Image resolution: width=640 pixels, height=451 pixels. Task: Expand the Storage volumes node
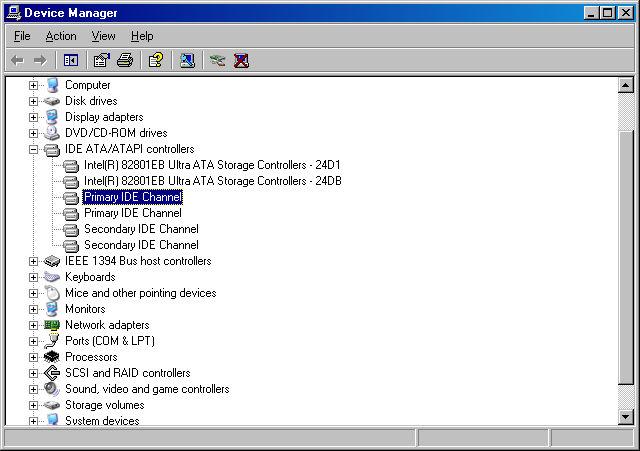click(x=33, y=405)
